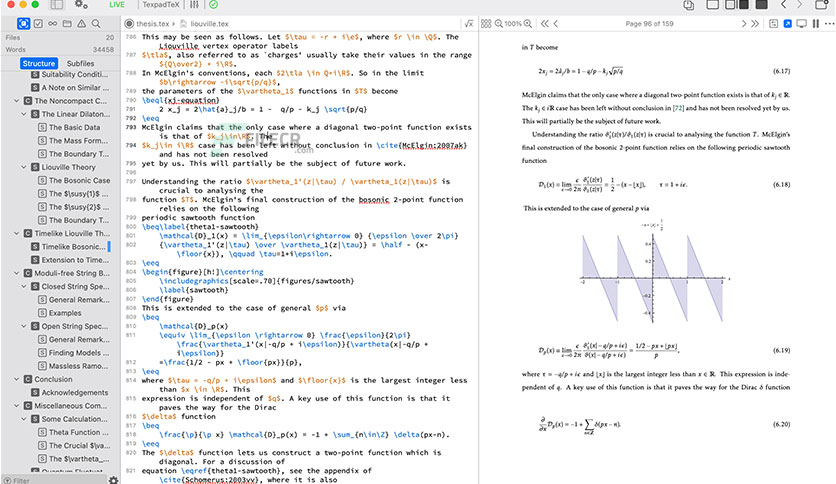Switch to the Structure tab
Image resolution: width=836 pixels, height=484 pixels.
tap(38, 63)
